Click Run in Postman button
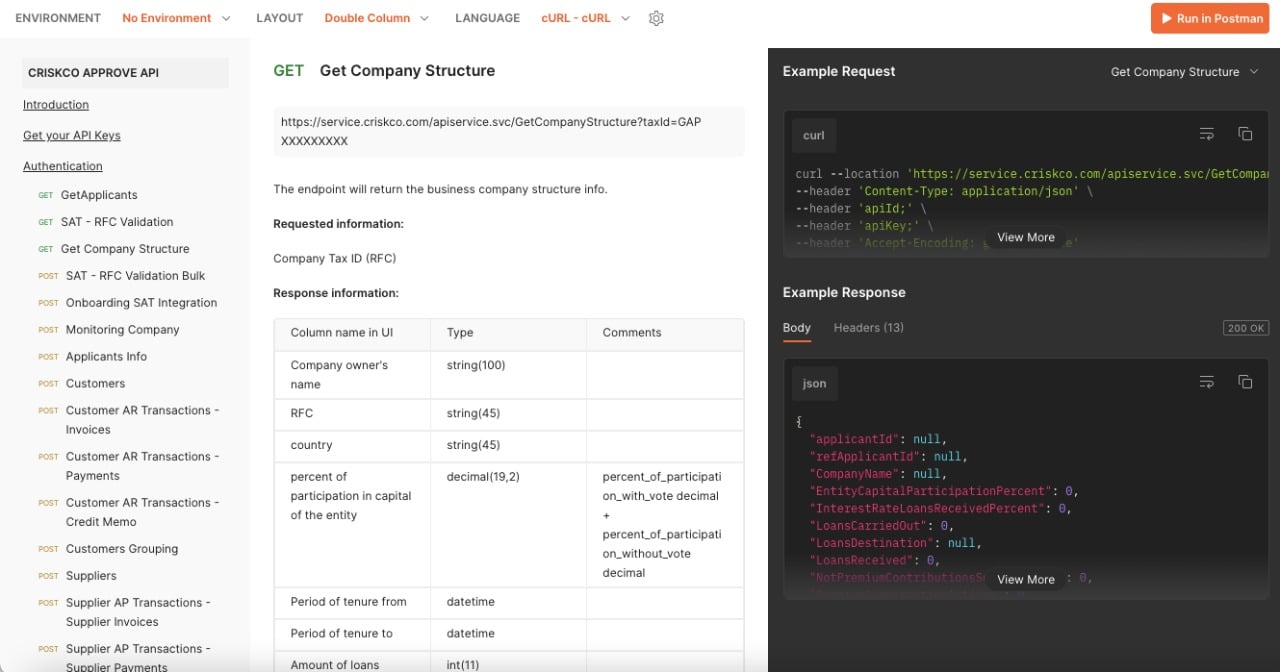 pyautogui.click(x=1210, y=18)
